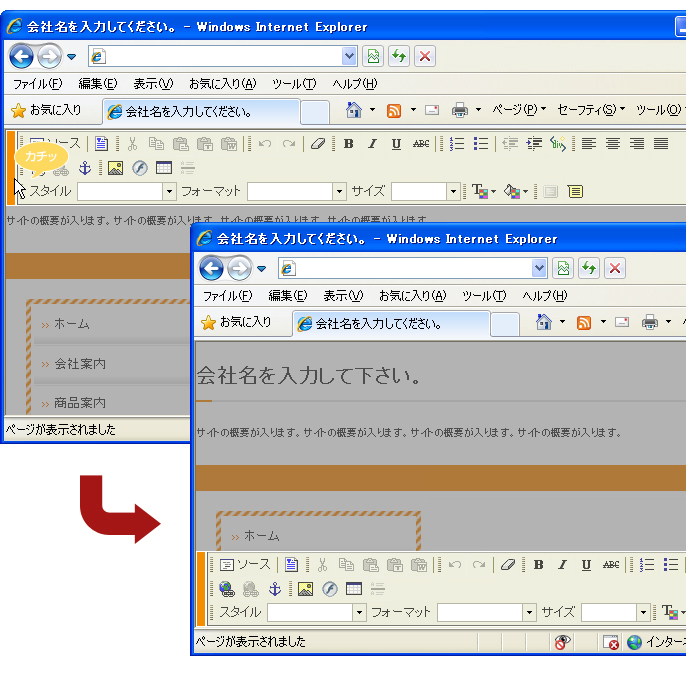Open the ファイル menu in back window
This screenshot has height=680, width=686.
tap(37, 84)
